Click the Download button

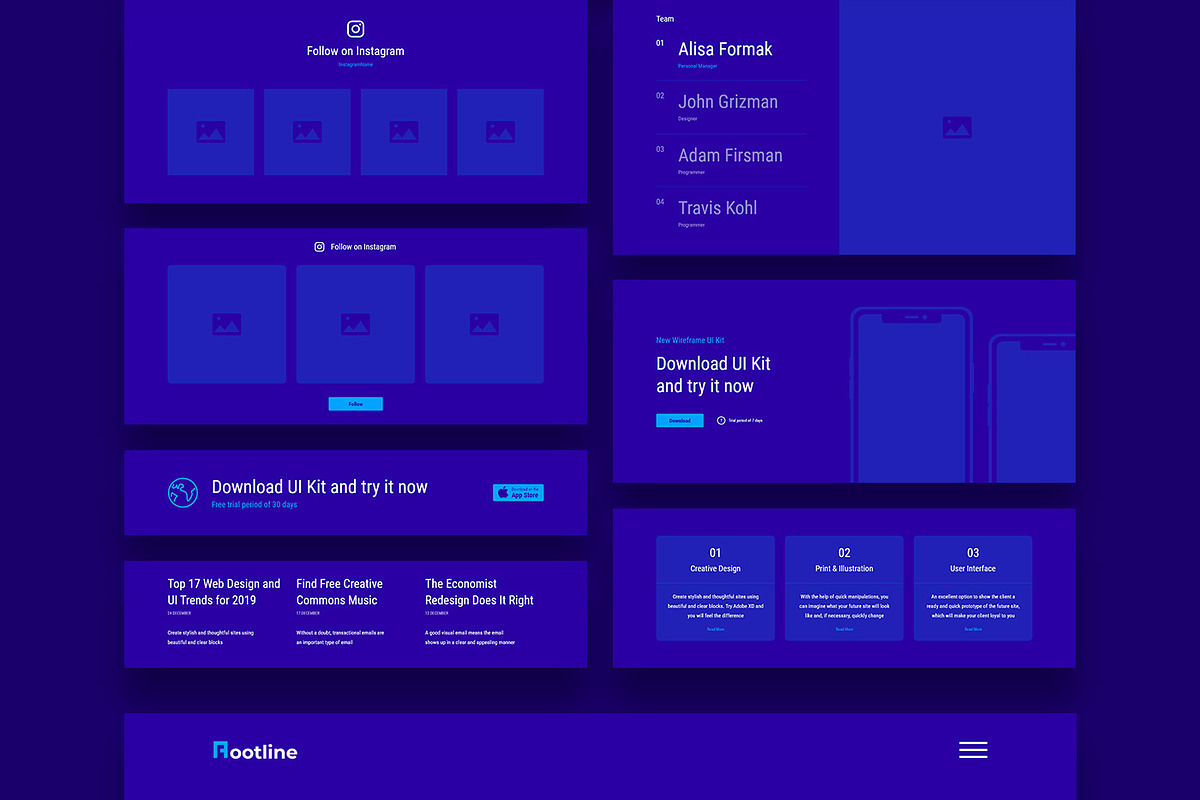tap(680, 420)
